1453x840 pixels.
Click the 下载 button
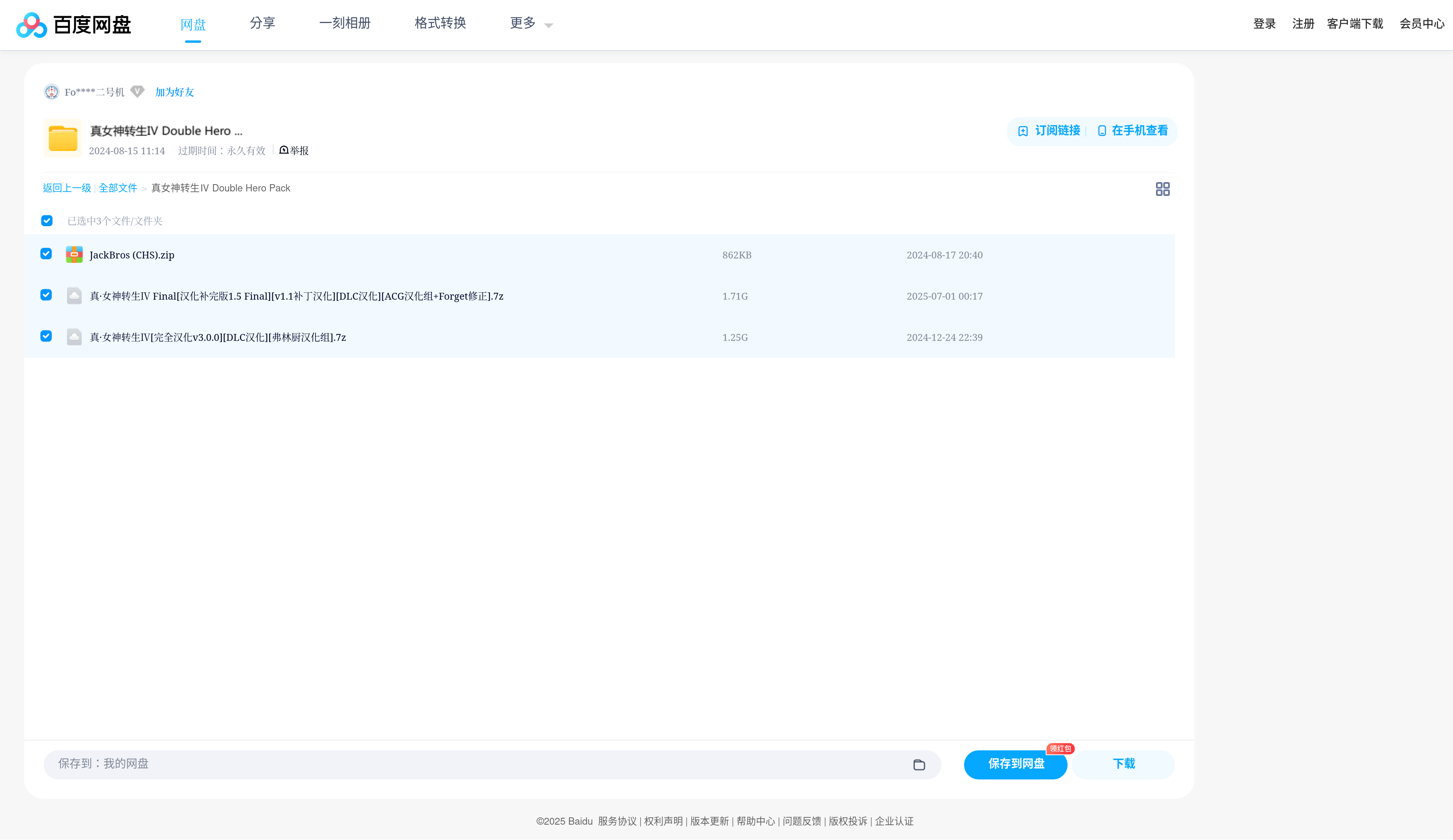(1123, 764)
